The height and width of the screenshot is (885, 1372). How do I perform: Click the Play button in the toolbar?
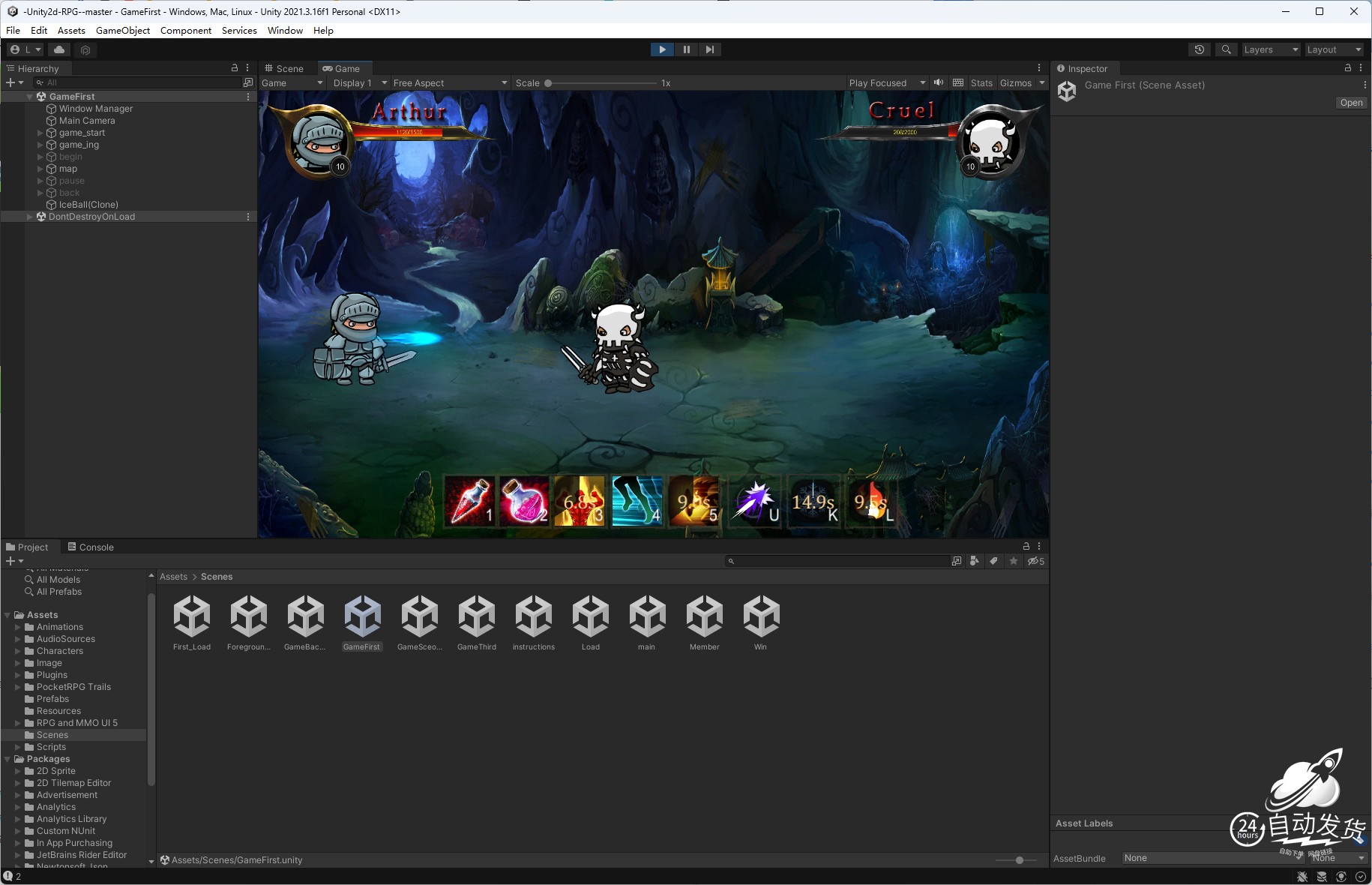(662, 49)
